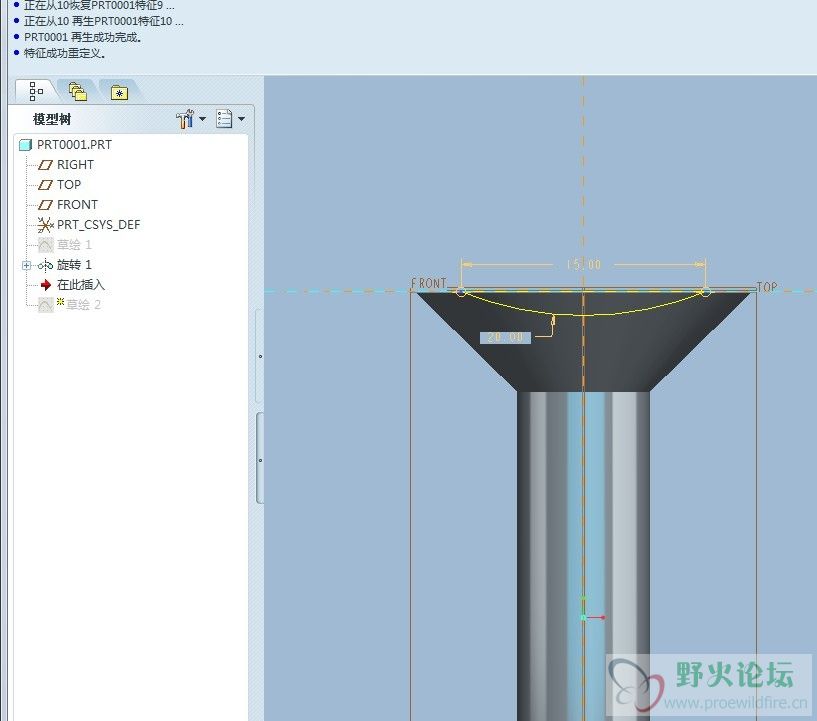Click the PRT0001.PRT part icon
The width and height of the screenshot is (817, 721).
coord(26,144)
